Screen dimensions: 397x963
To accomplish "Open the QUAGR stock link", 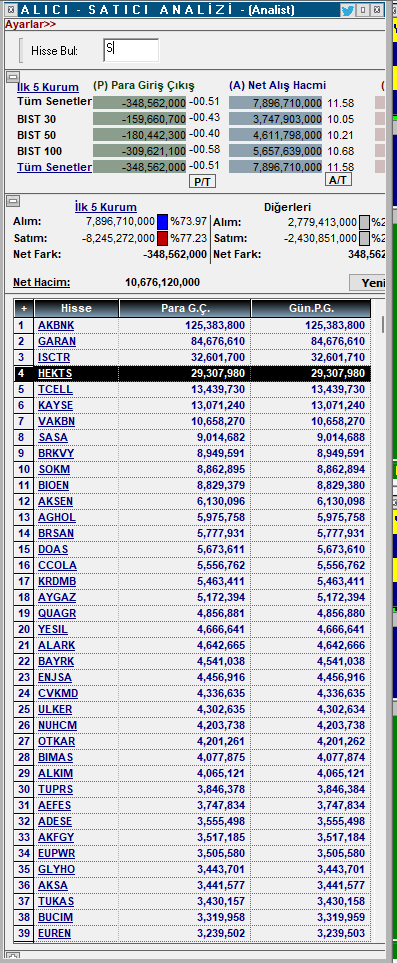I will point(57,613).
